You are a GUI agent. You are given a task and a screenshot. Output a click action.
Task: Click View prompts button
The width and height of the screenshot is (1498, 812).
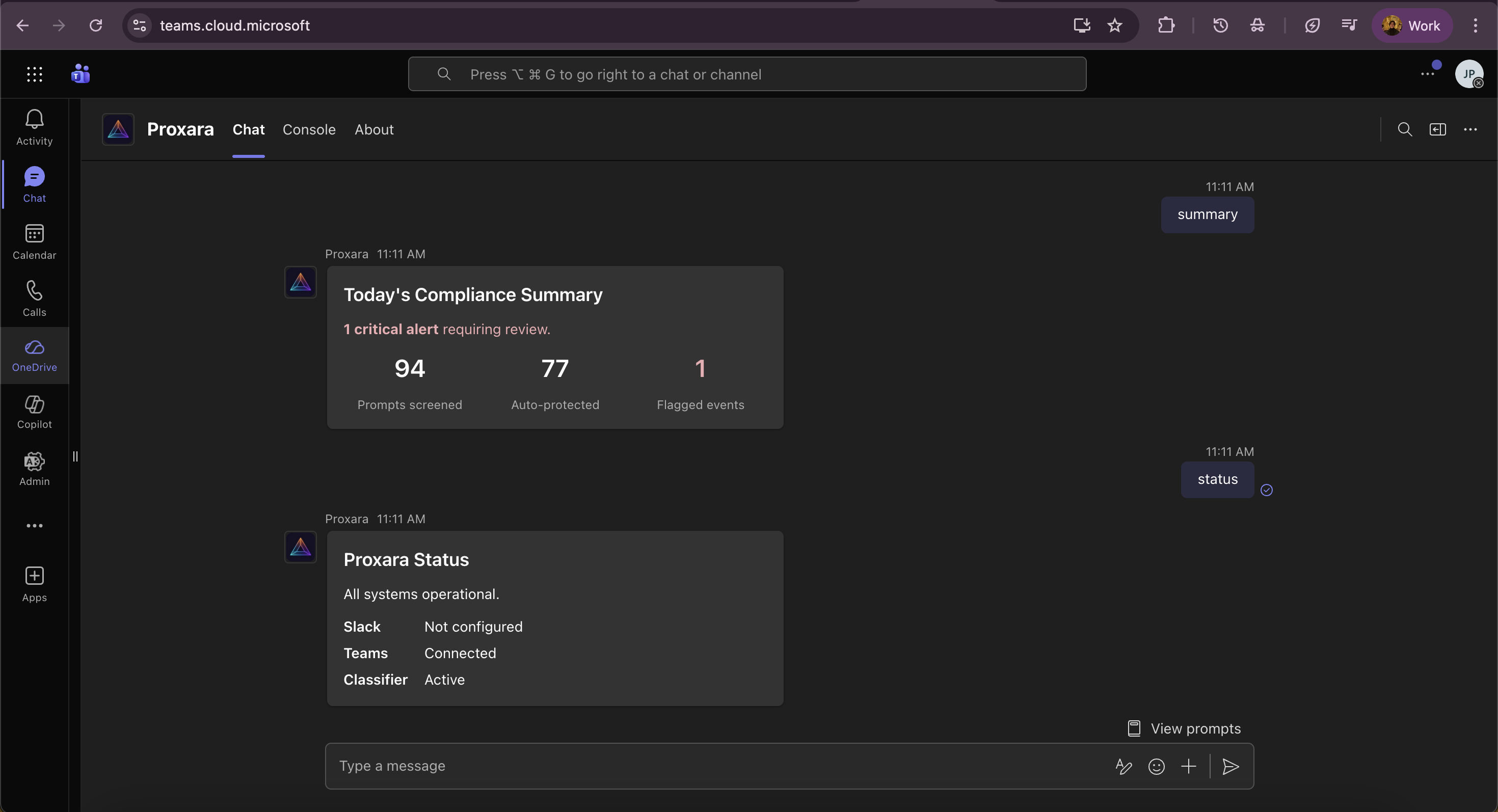(1184, 728)
